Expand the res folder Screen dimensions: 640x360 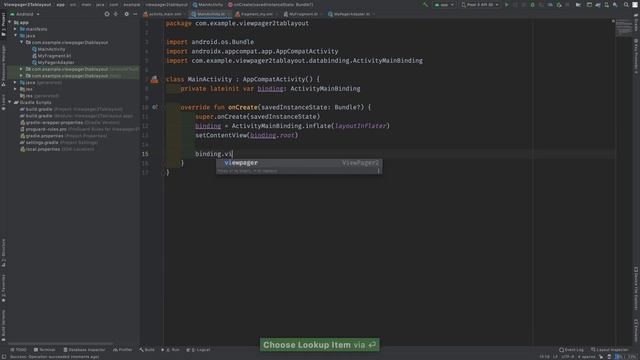(16, 89)
